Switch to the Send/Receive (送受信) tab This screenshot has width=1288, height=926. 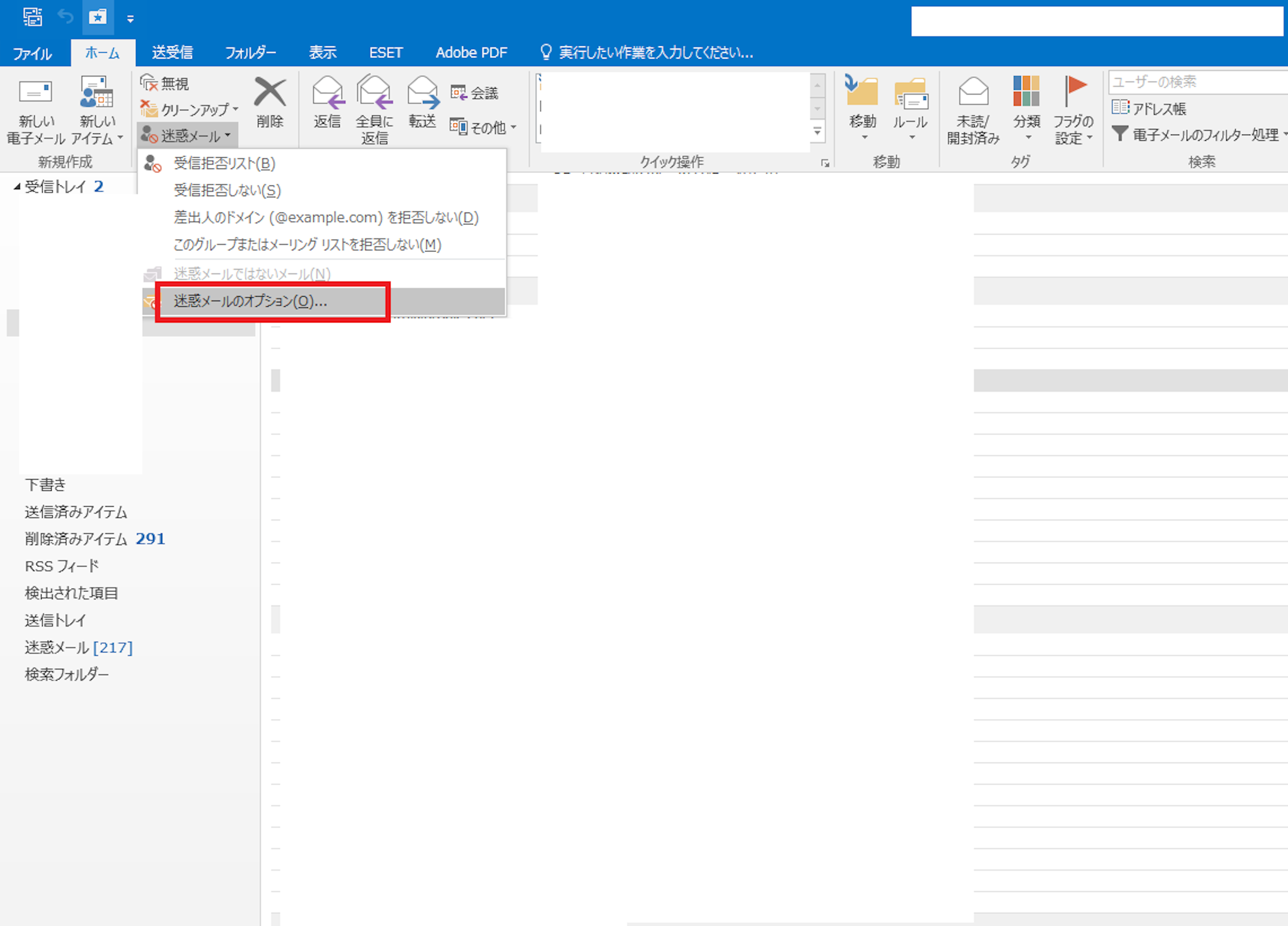pos(172,53)
